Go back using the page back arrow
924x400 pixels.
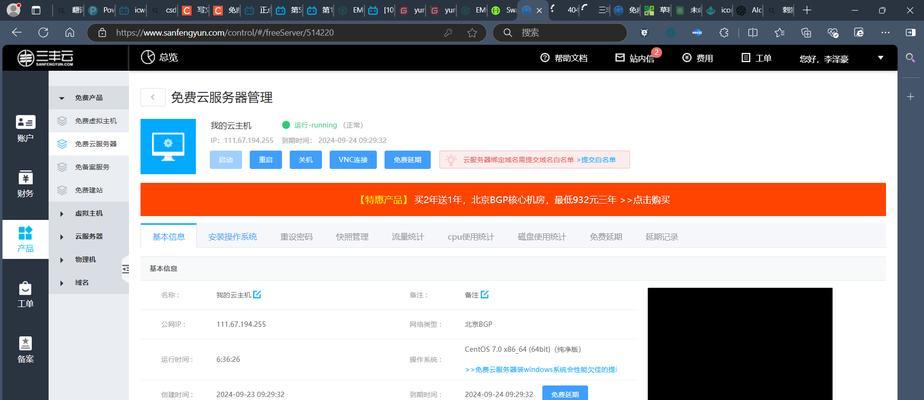point(153,97)
